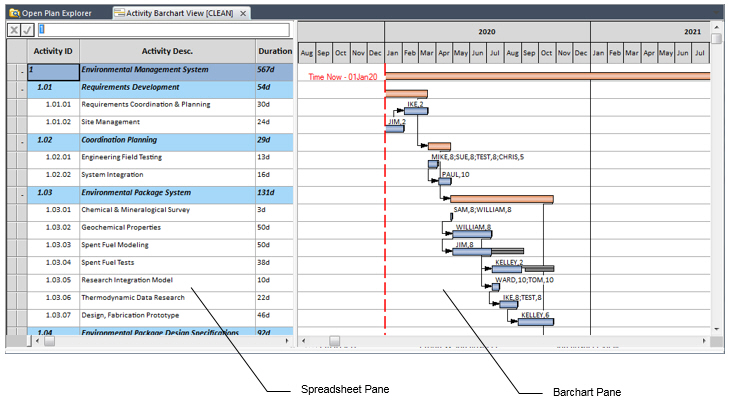Click the Activity ID column header
Screen dimensions: 731x406
[x=53, y=51]
